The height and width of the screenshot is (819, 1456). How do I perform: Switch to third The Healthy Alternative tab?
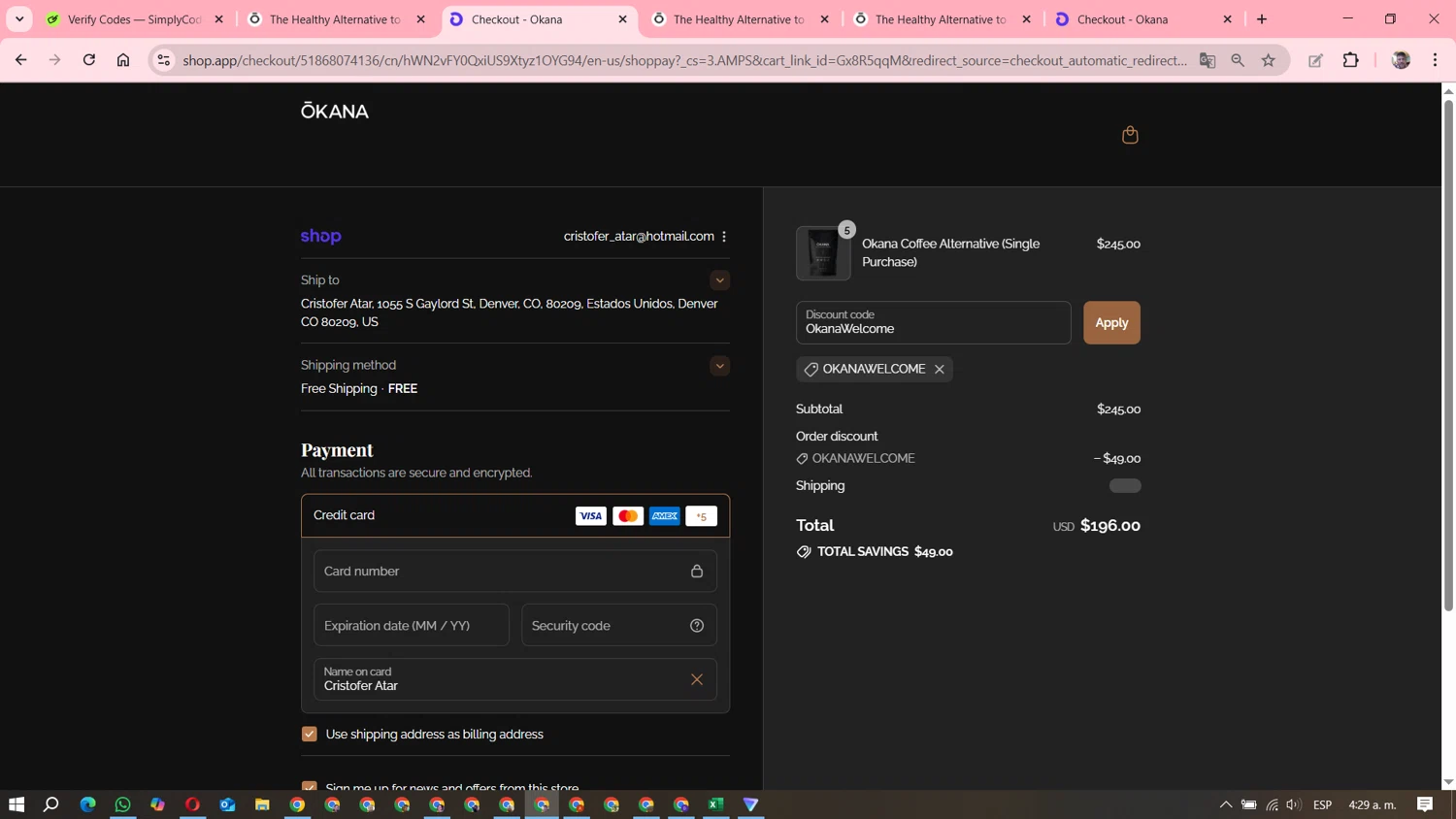point(942,19)
